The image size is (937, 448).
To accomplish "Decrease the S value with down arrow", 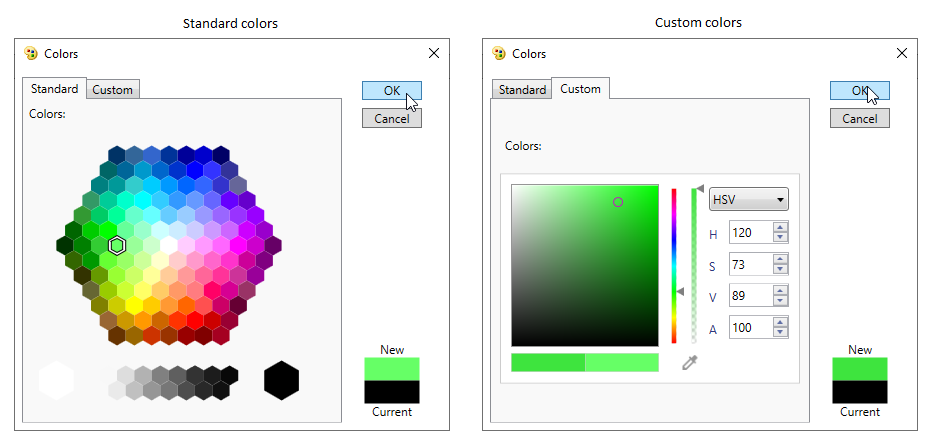I will 780,269.
